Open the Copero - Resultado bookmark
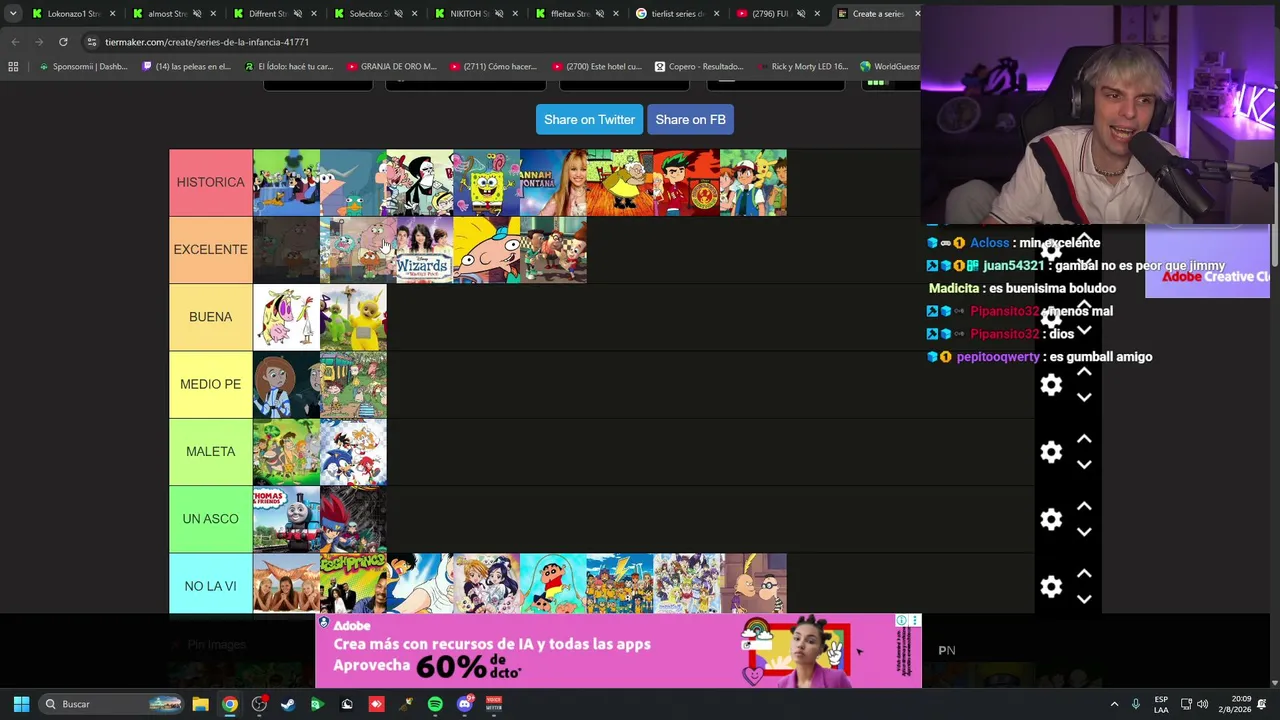The image size is (1280, 720). 701,67
